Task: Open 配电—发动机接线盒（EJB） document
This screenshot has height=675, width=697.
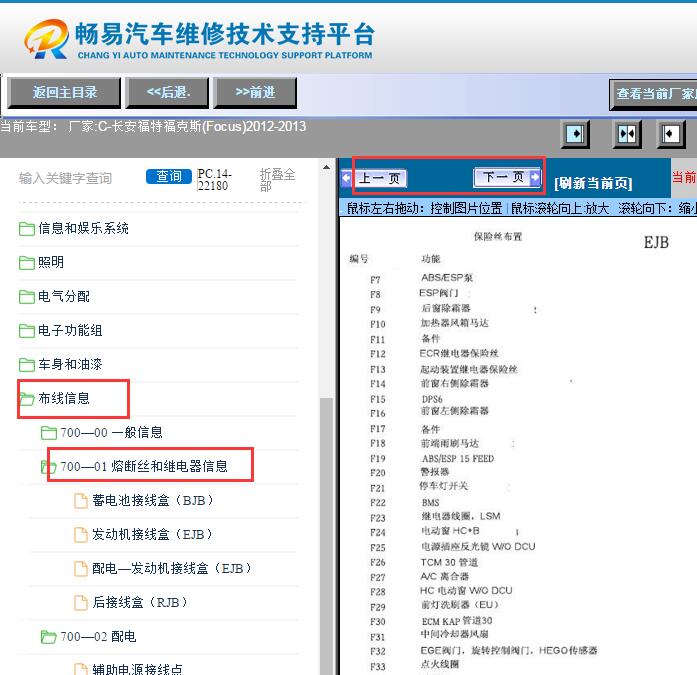Action: 172,568
